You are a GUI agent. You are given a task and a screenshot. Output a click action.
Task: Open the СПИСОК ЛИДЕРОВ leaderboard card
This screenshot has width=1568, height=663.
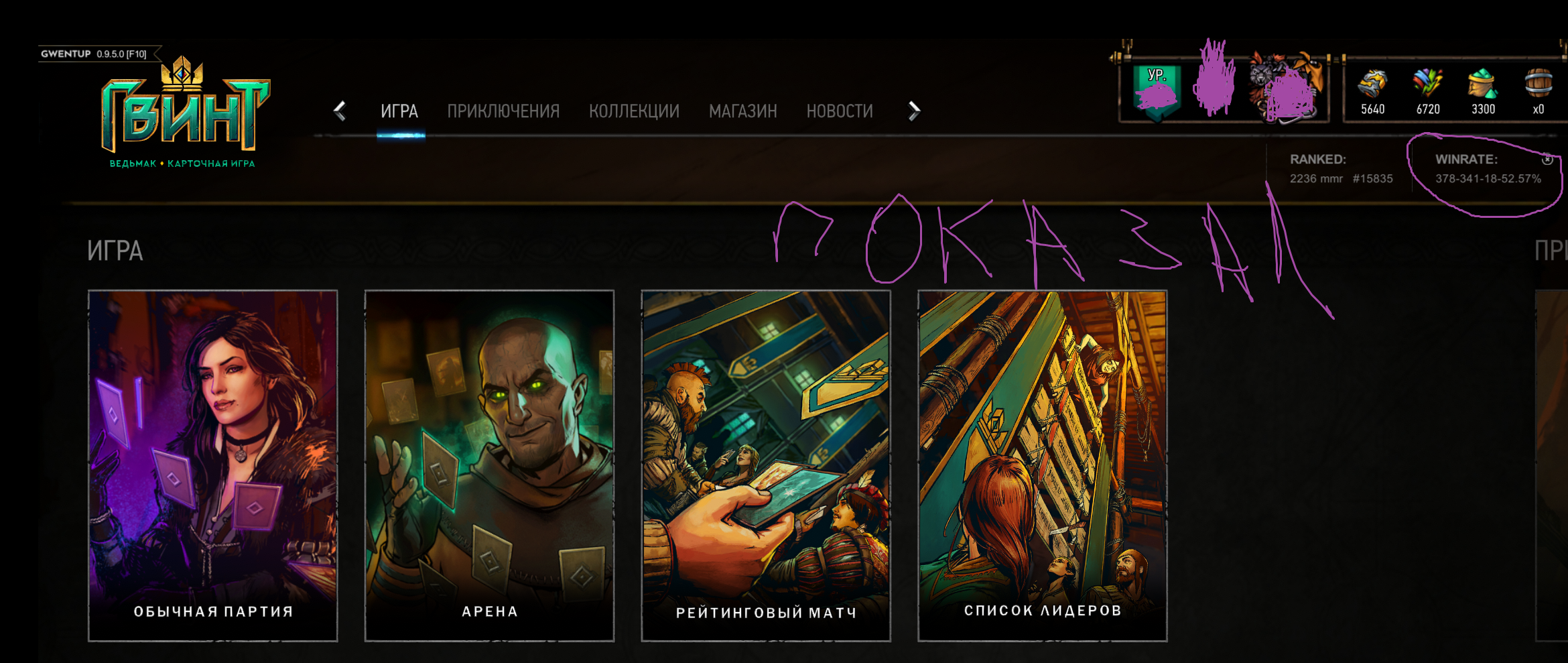click(x=1043, y=466)
